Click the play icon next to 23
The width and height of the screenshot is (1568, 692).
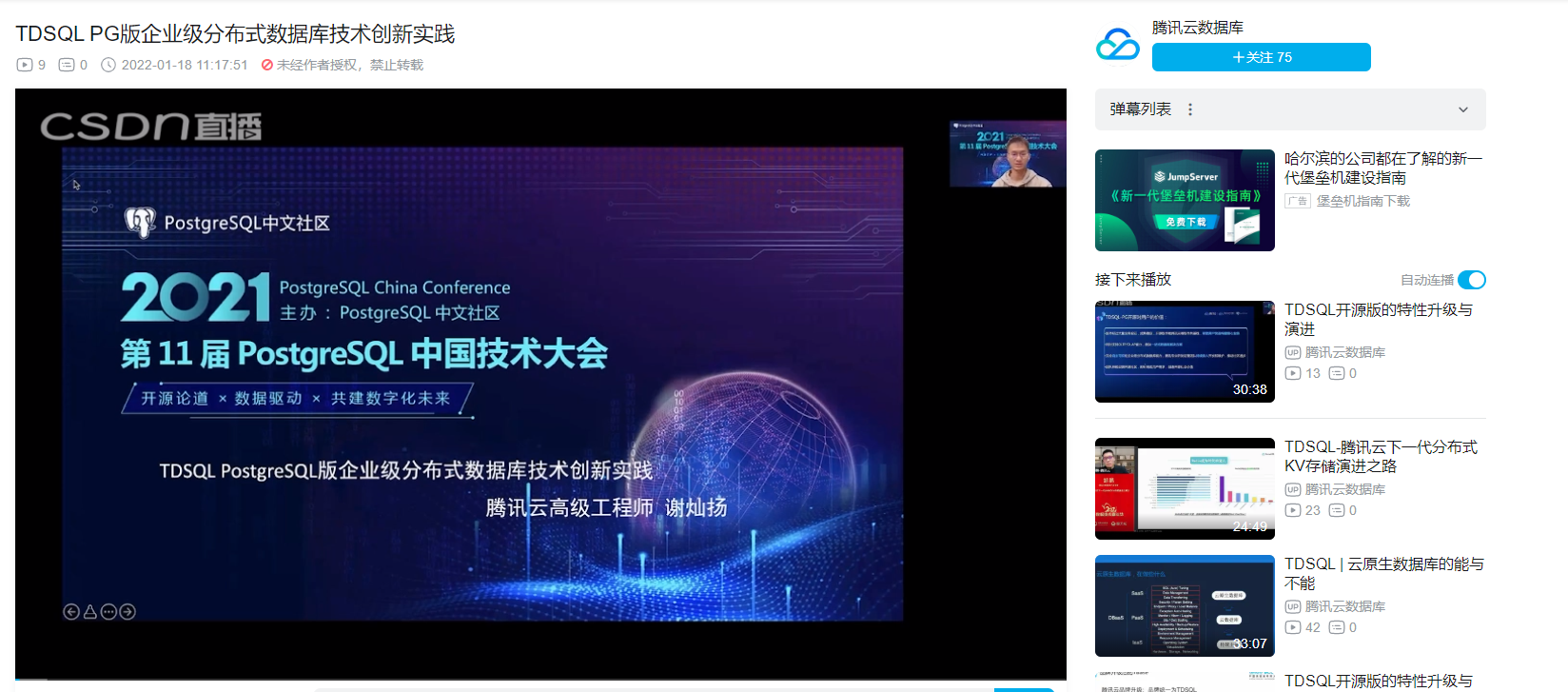coord(1292,510)
